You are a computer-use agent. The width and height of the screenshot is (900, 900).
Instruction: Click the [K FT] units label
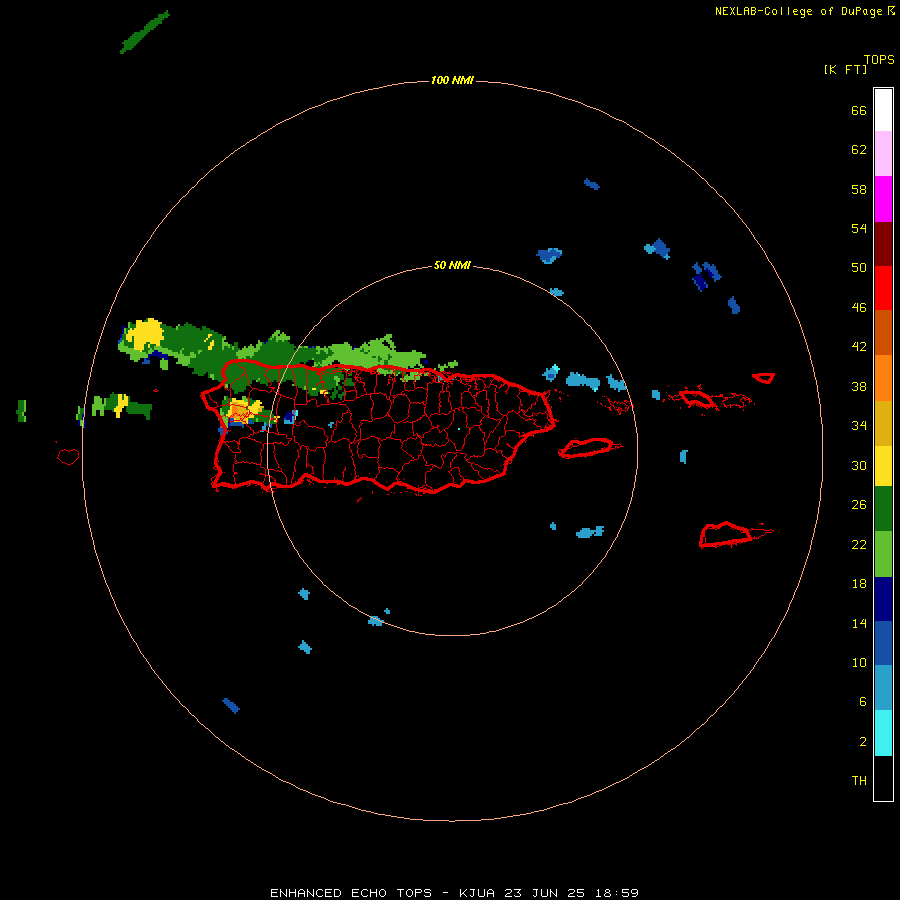pos(845,69)
